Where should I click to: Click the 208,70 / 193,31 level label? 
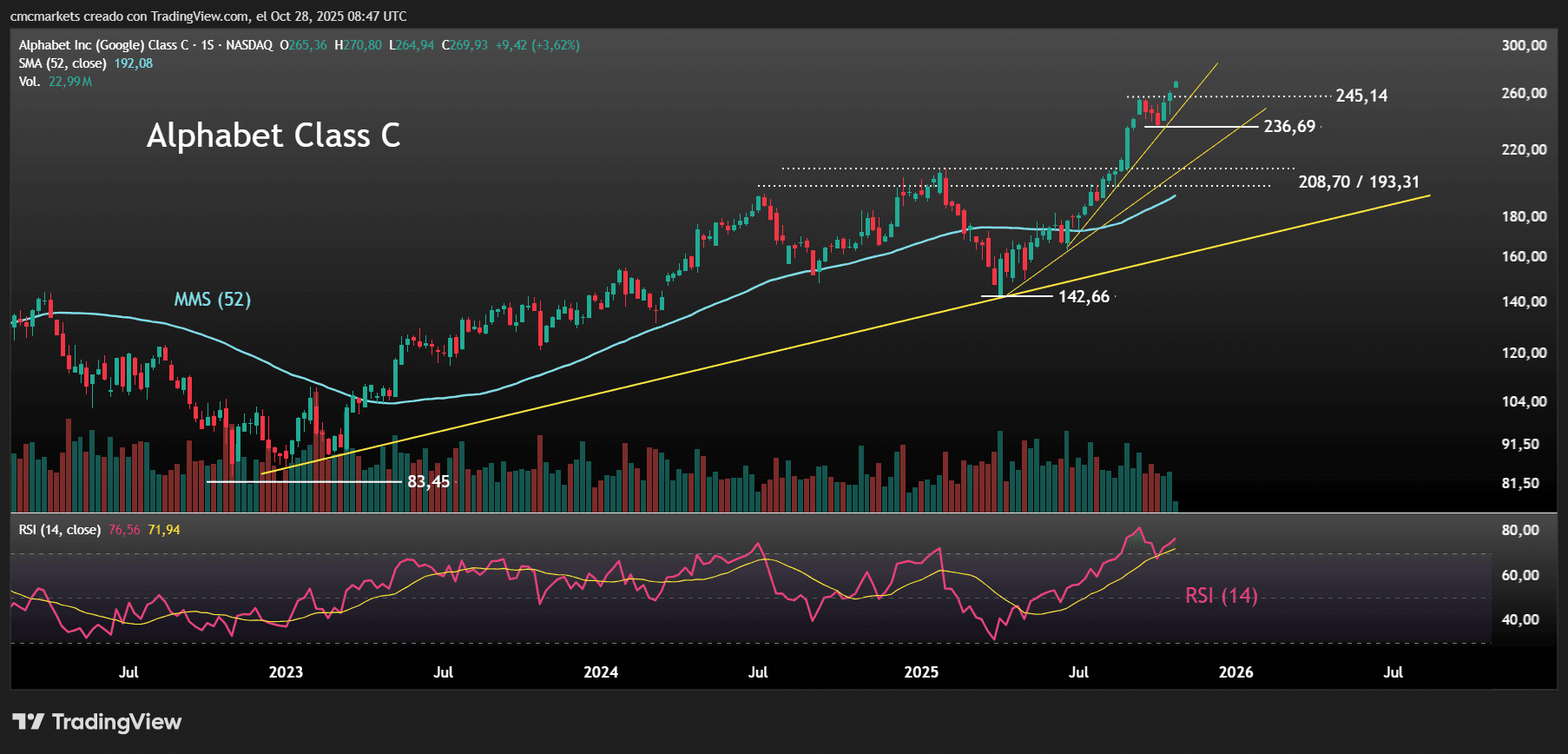[1359, 182]
